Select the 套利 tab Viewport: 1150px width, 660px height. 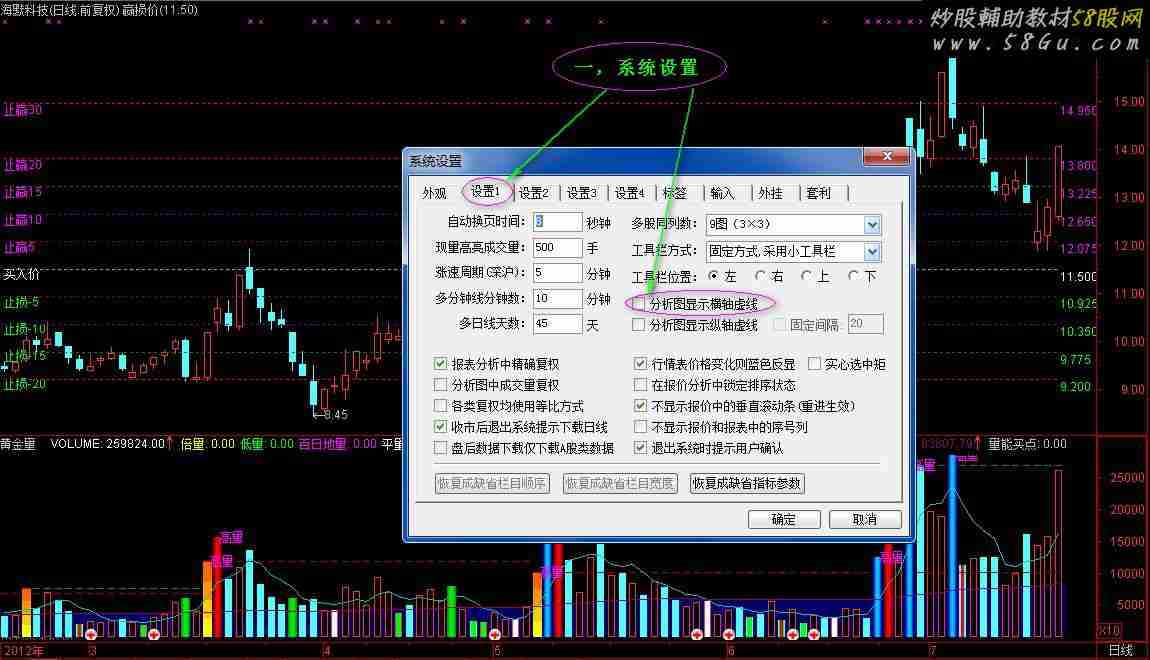point(818,193)
